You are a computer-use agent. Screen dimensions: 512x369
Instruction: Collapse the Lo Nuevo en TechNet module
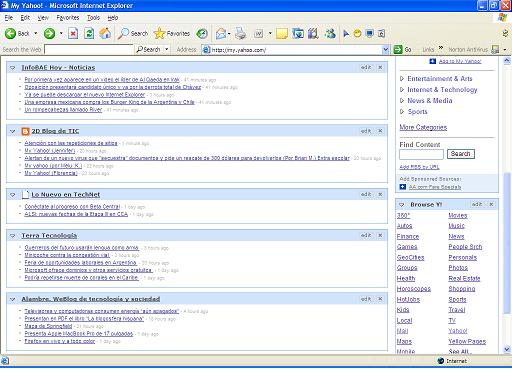pyautogui.click(x=13, y=195)
